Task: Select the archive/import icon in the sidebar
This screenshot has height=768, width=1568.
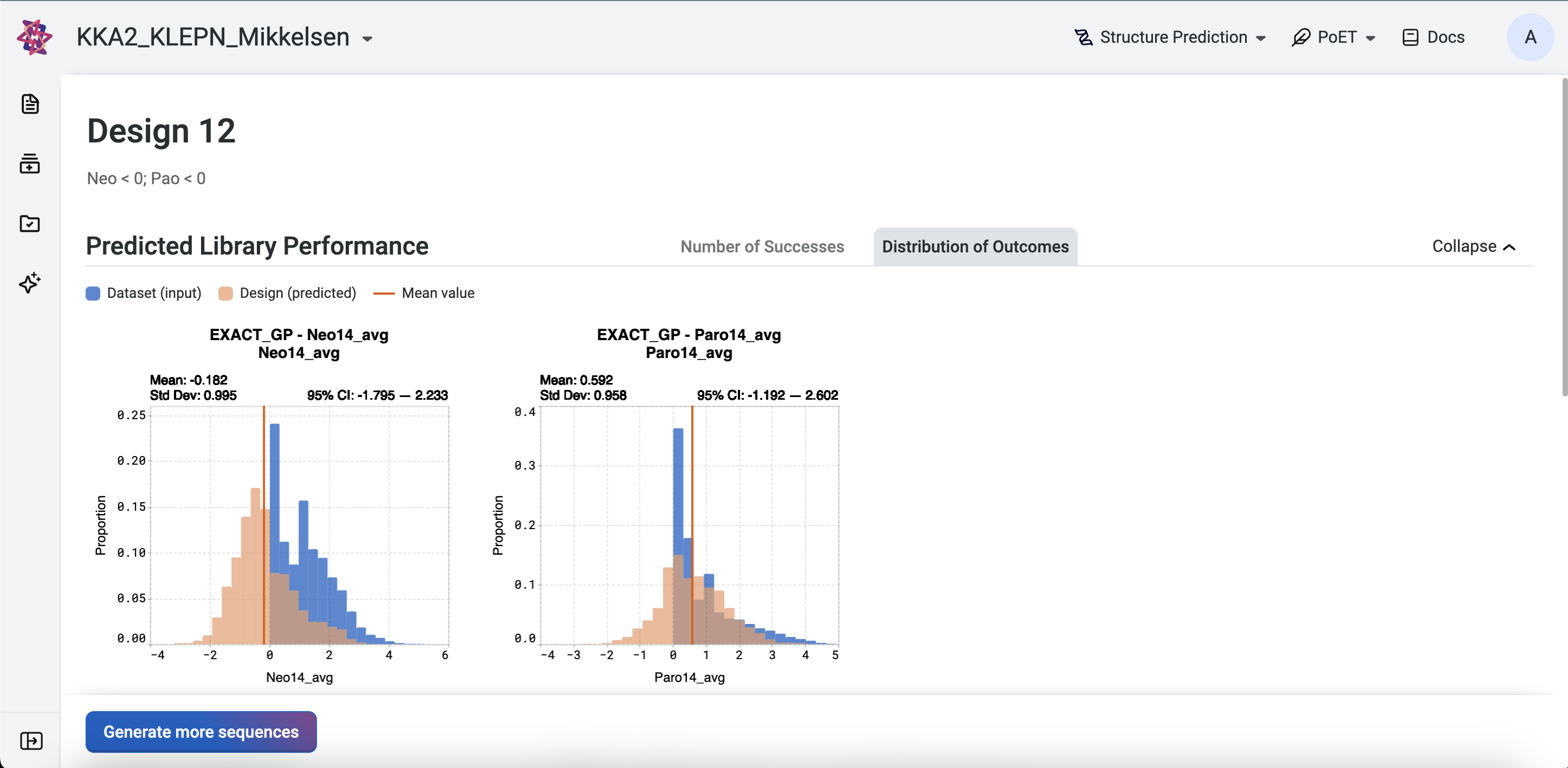Action: click(x=29, y=164)
